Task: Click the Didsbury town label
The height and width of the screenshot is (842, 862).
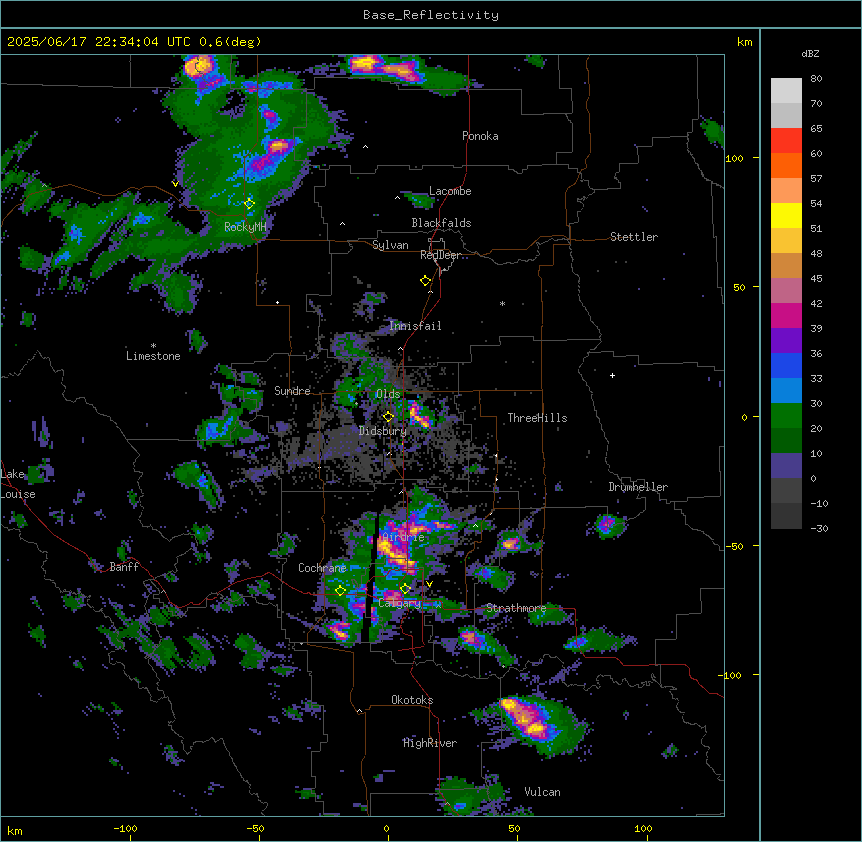Action: [383, 431]
